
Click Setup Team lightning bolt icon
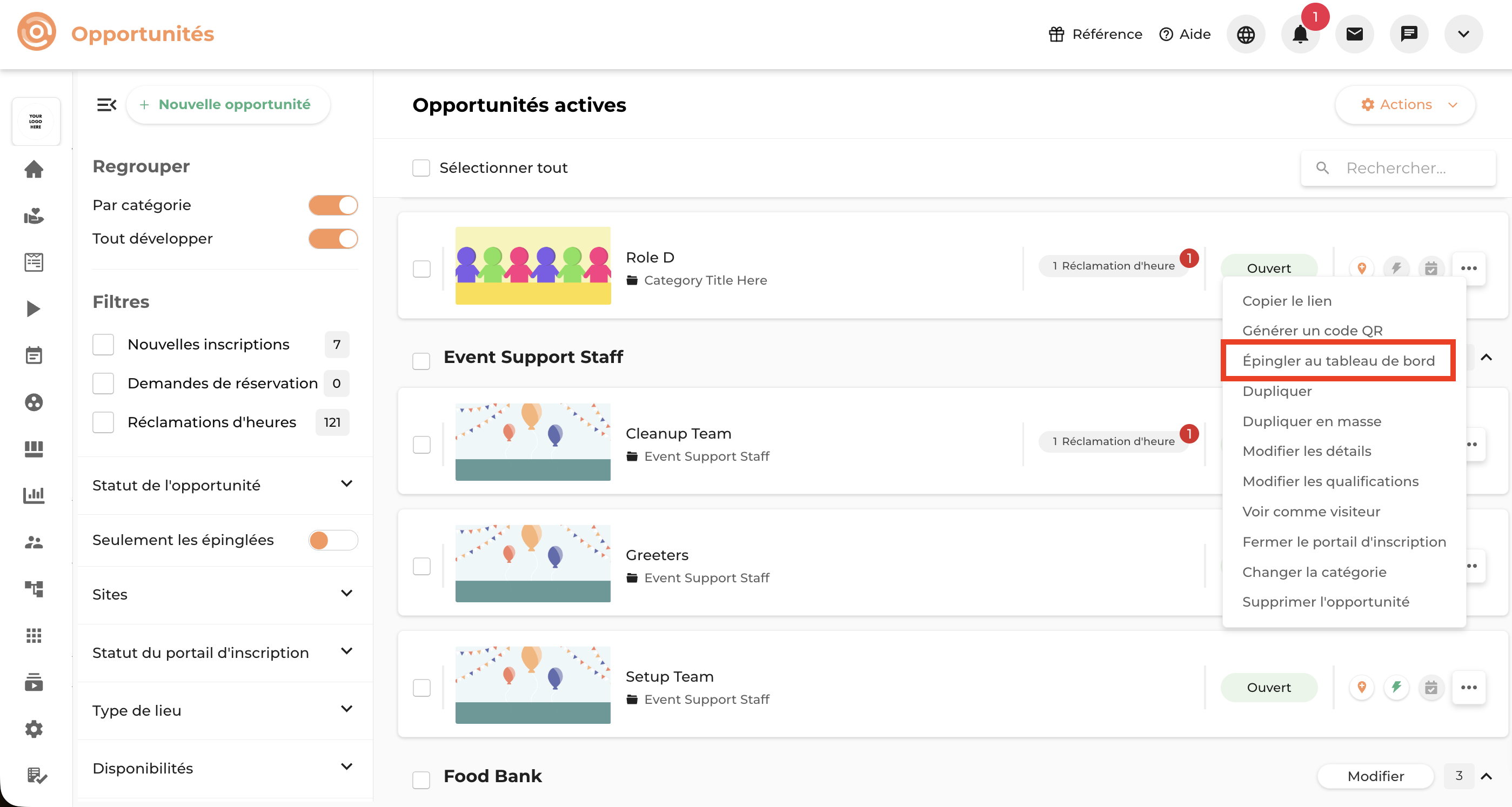[x=1396, y=687]
